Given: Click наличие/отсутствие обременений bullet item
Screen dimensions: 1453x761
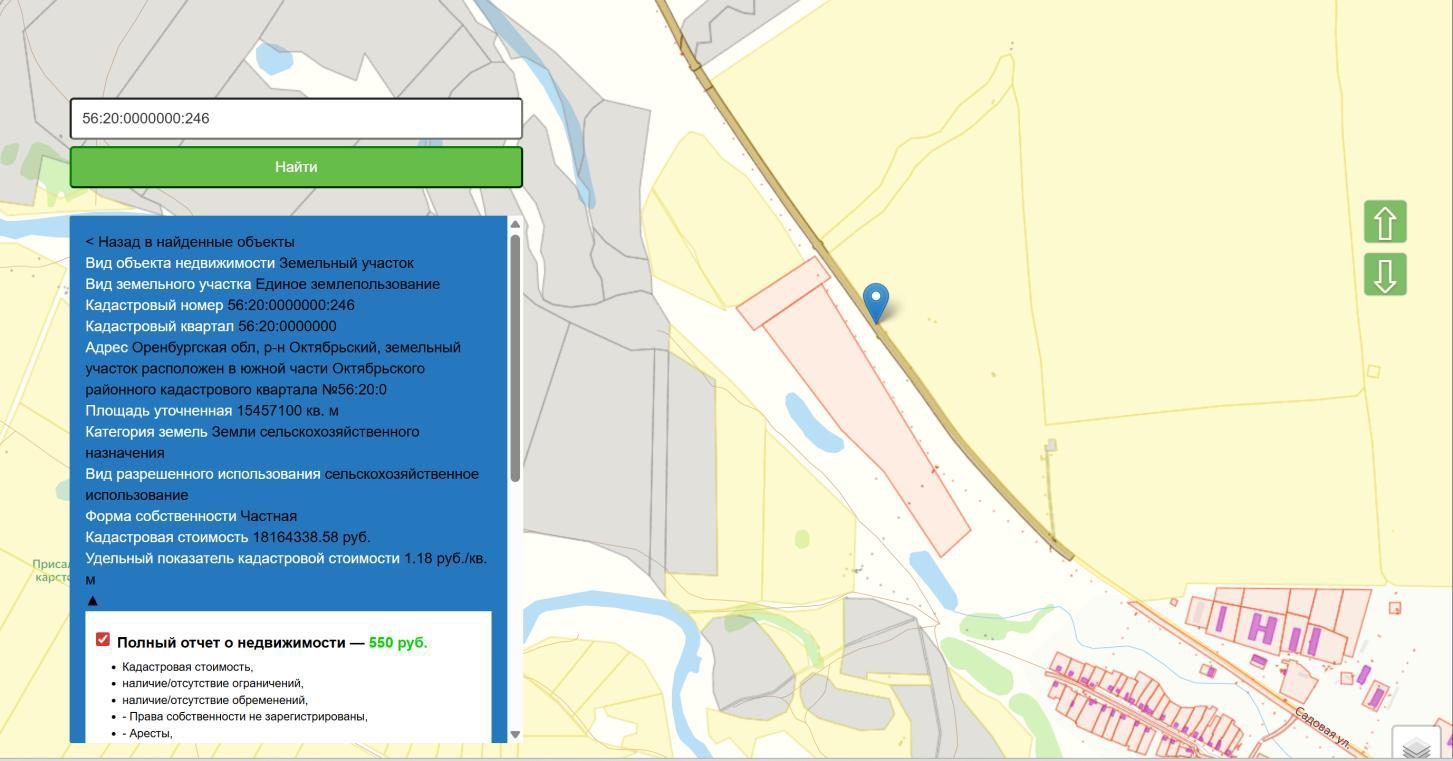Looking at the screenshot, I should 215,700.
